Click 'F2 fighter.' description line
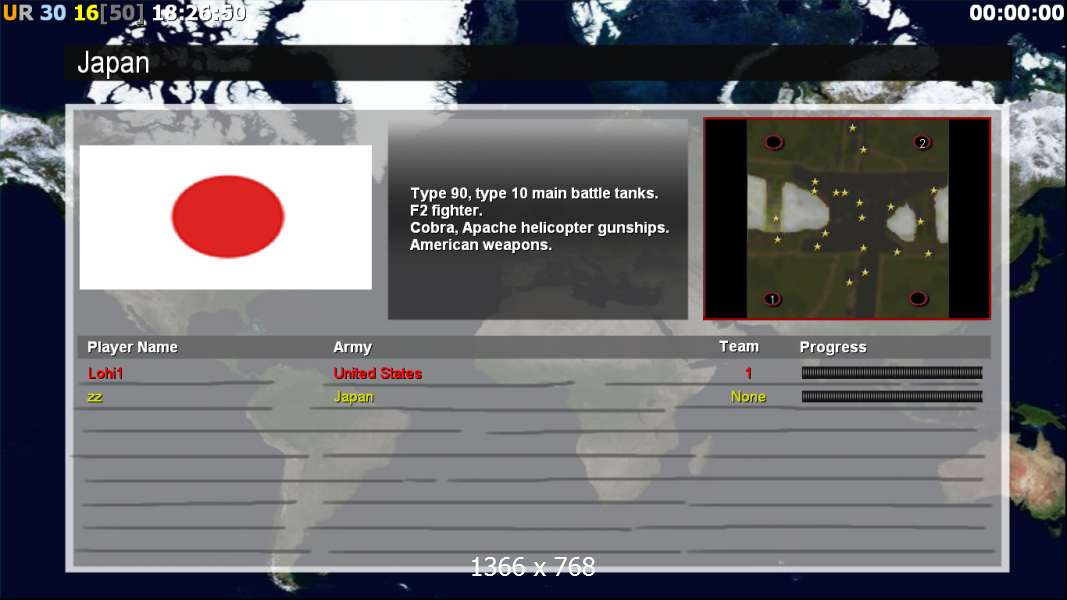 pyautogui.click(x=446, y=210)
